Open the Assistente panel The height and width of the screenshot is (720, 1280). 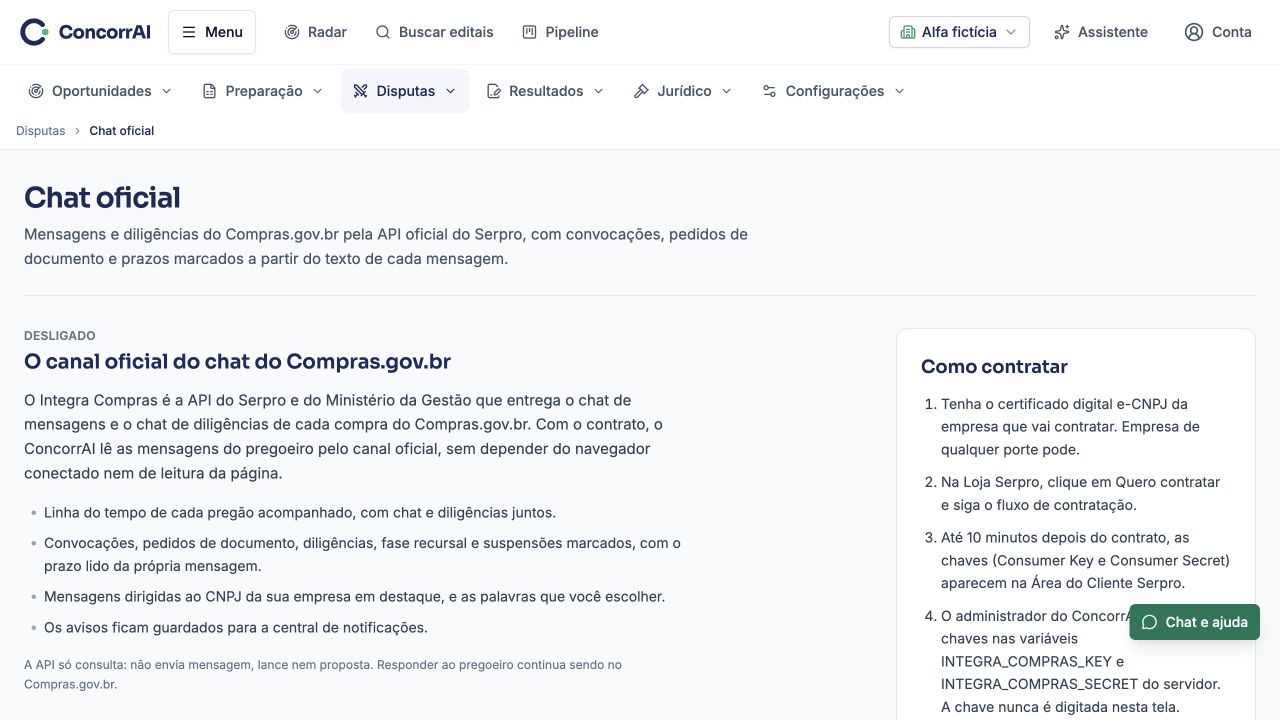point(1101,32)
